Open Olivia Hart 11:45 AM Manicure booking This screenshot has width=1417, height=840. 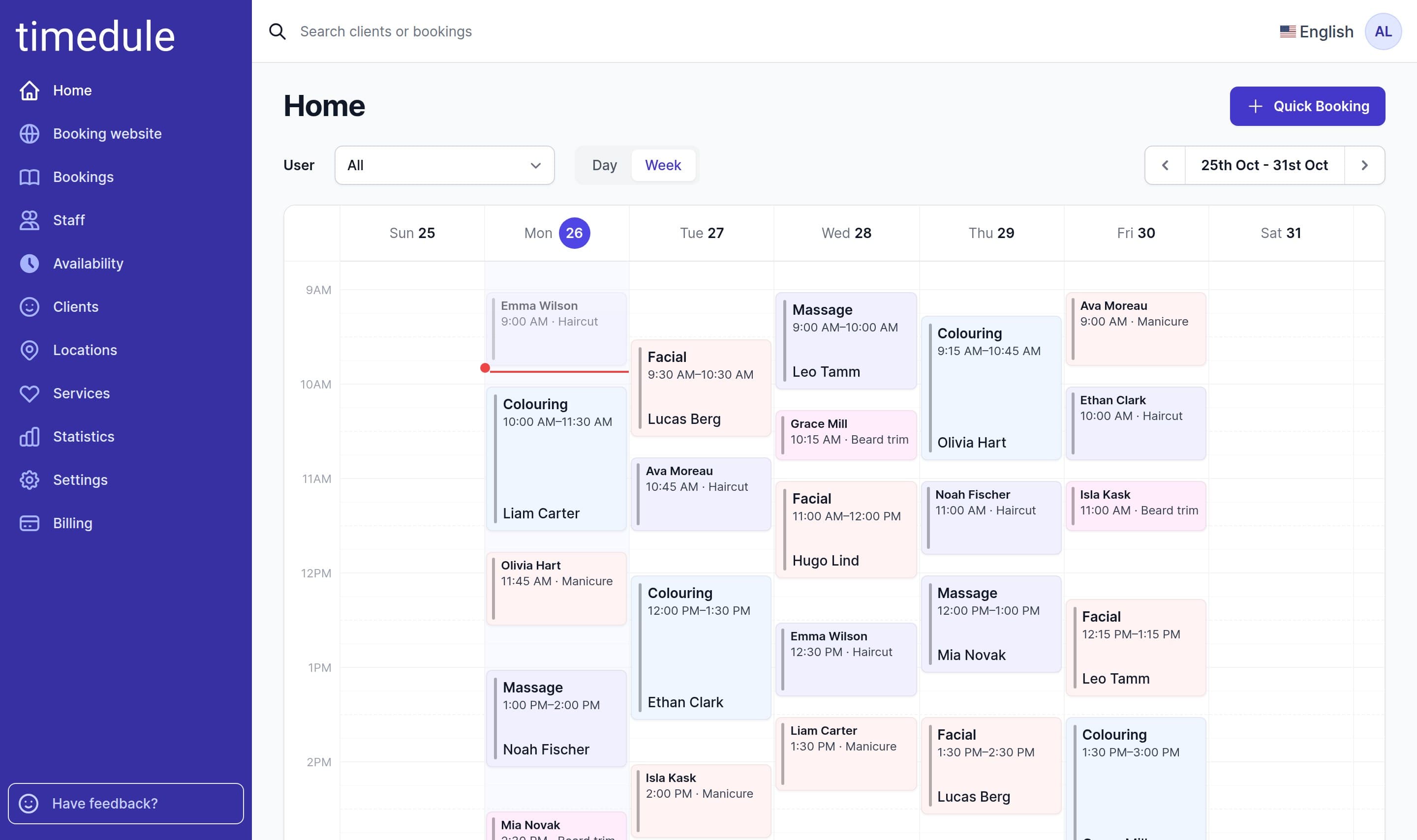pyautogui.click(x=556, y=589)
